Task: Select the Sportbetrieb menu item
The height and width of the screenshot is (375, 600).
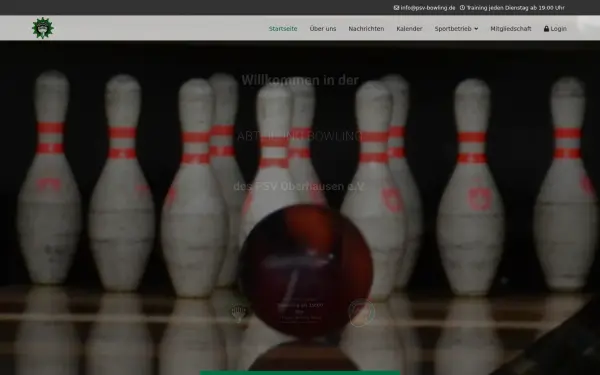Action: [x=453, y=29]
